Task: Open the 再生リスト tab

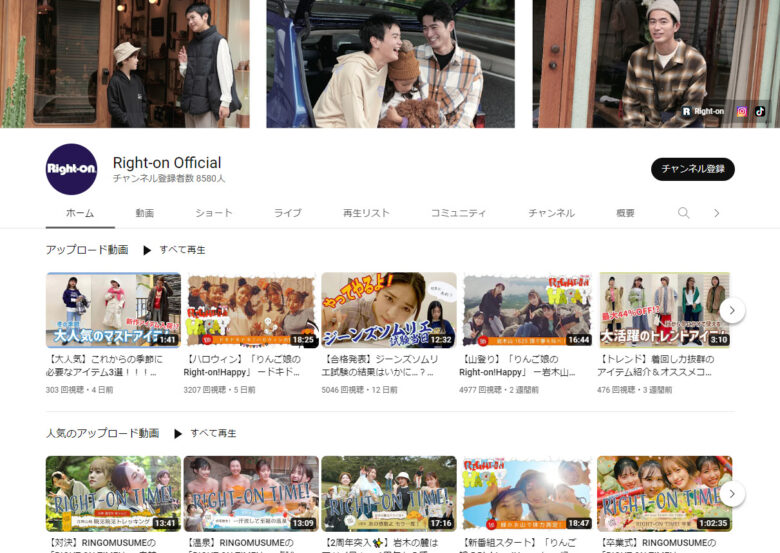Action: coord(366,213)
